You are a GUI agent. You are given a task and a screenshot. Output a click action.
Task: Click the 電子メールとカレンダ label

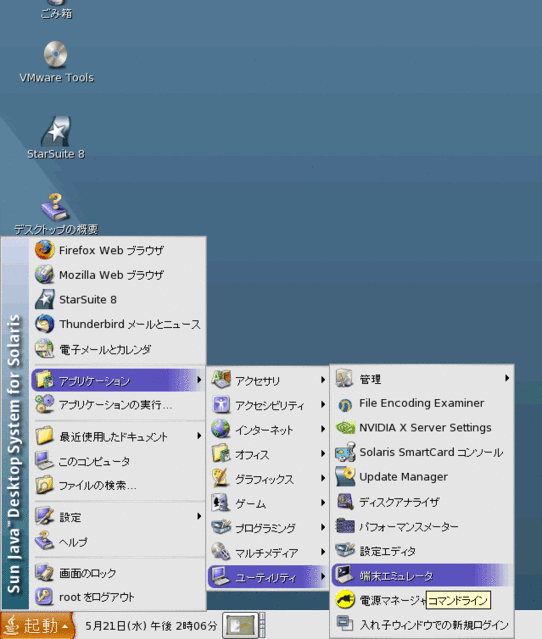(105, 349)
